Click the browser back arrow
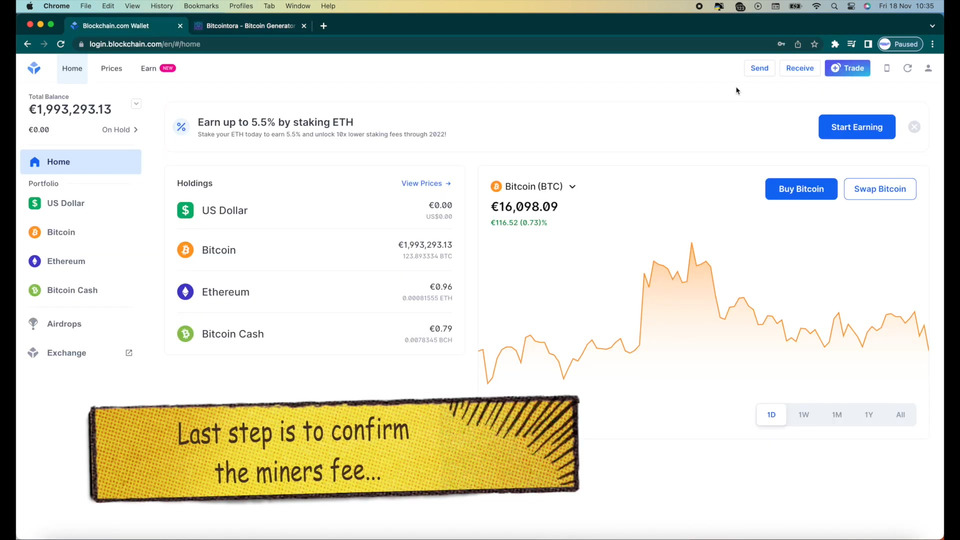Screen dimensions: 960x540 click(28, 44)
